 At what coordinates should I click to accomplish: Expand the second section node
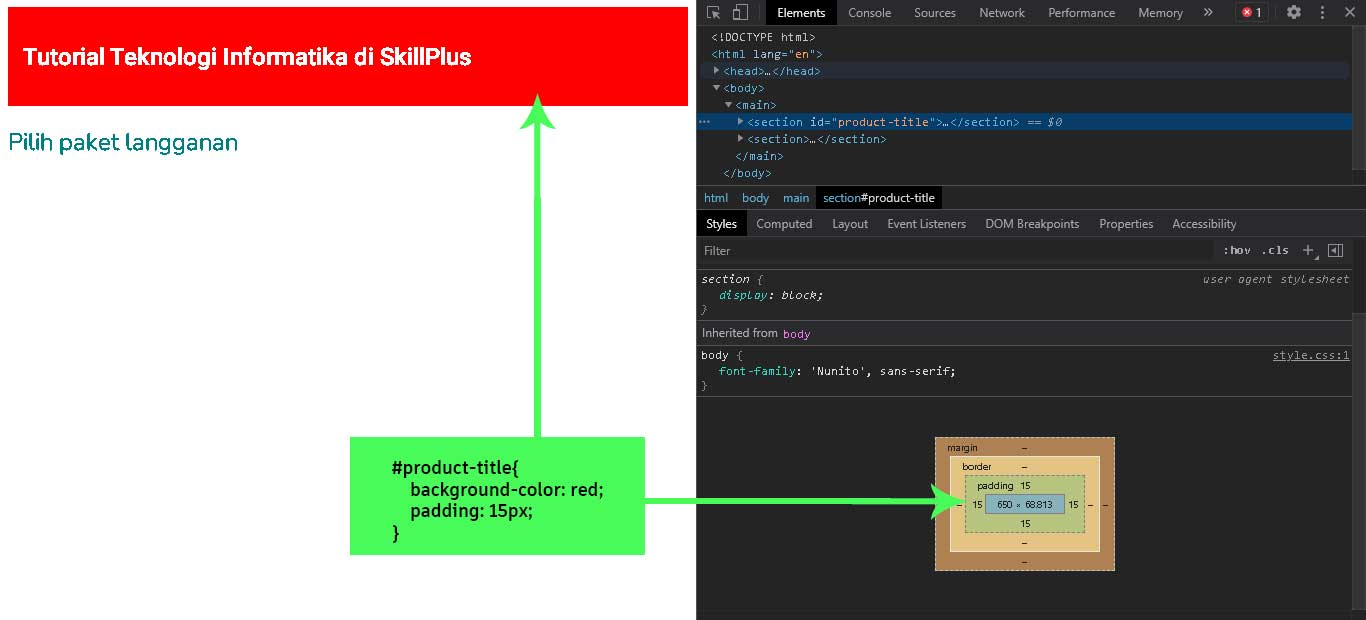(740, 139)
